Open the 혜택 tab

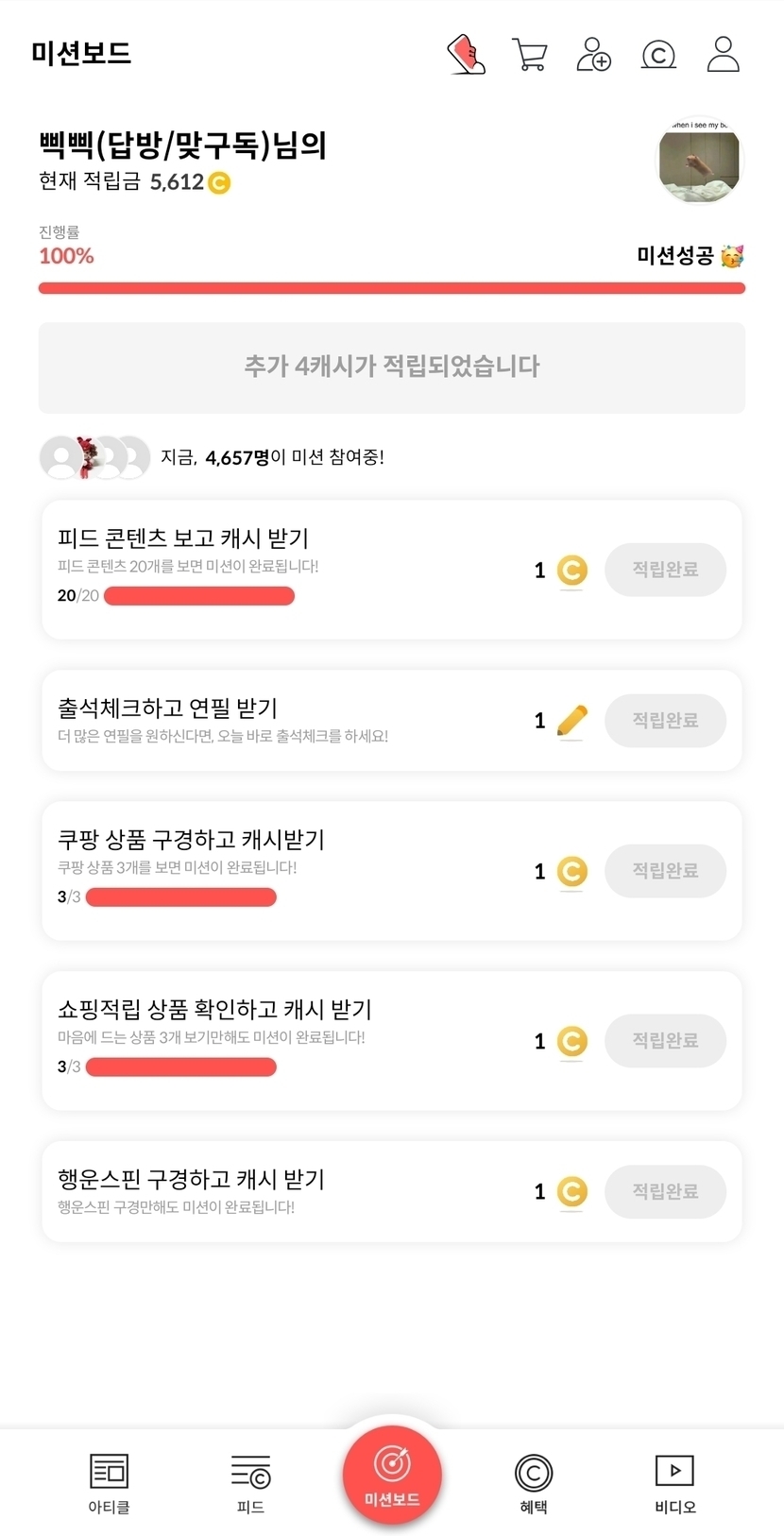click(534, 1483)
